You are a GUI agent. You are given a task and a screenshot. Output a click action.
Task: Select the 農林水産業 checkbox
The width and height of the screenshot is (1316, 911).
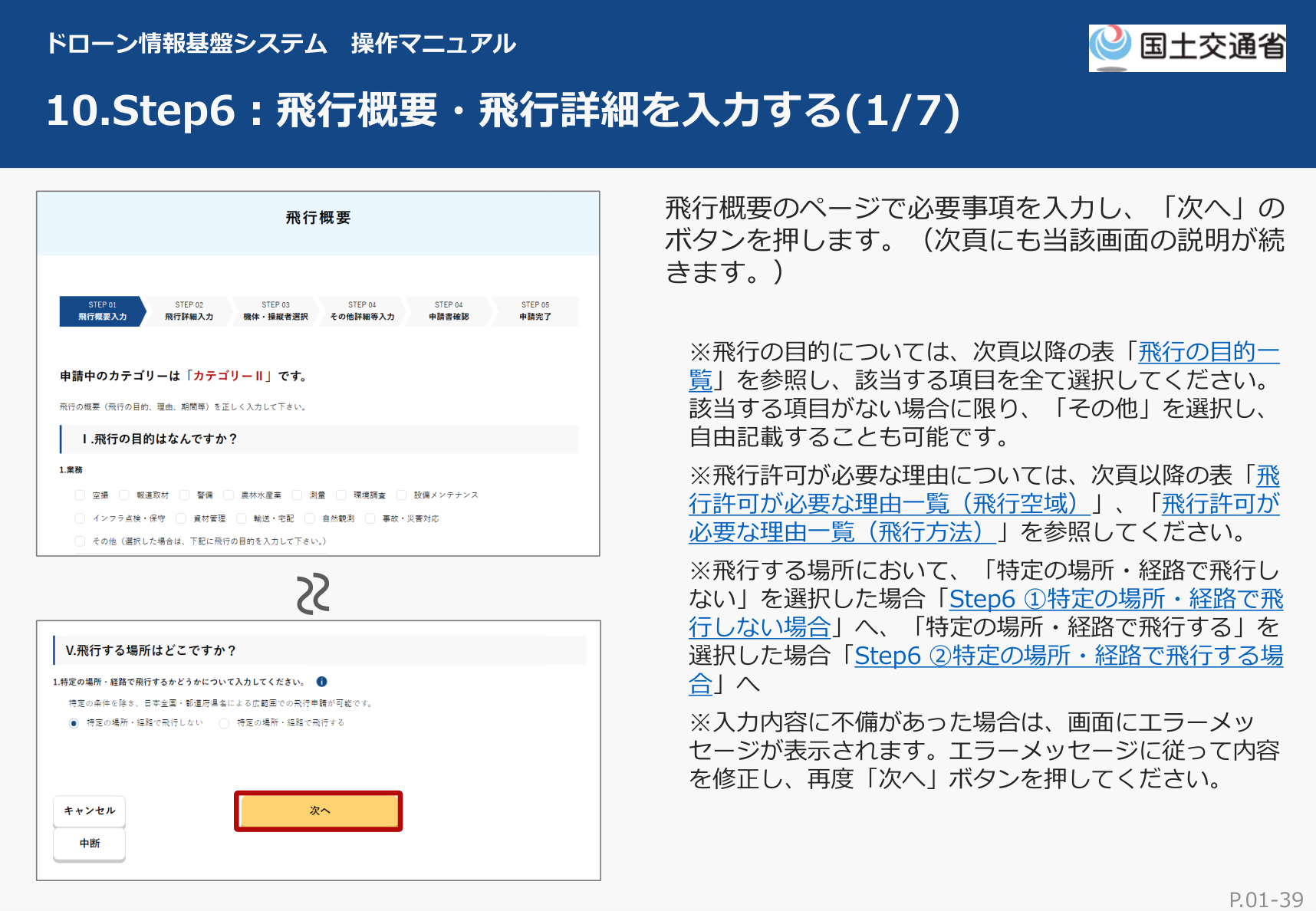229,495
